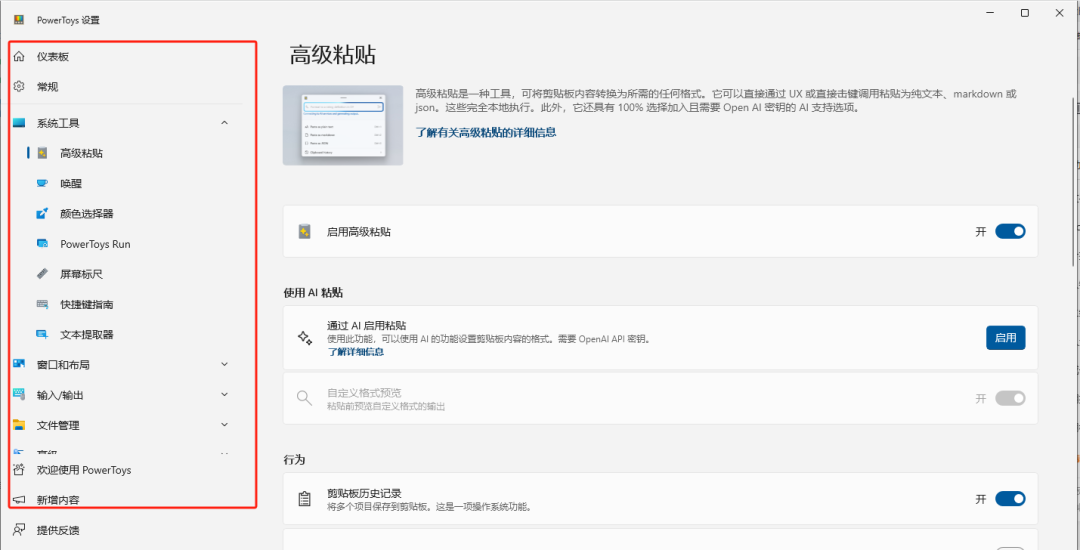This screenshot has height=550, width=1080.
Task: Click the 文件管理 folder icon
Action: [19, 425]
